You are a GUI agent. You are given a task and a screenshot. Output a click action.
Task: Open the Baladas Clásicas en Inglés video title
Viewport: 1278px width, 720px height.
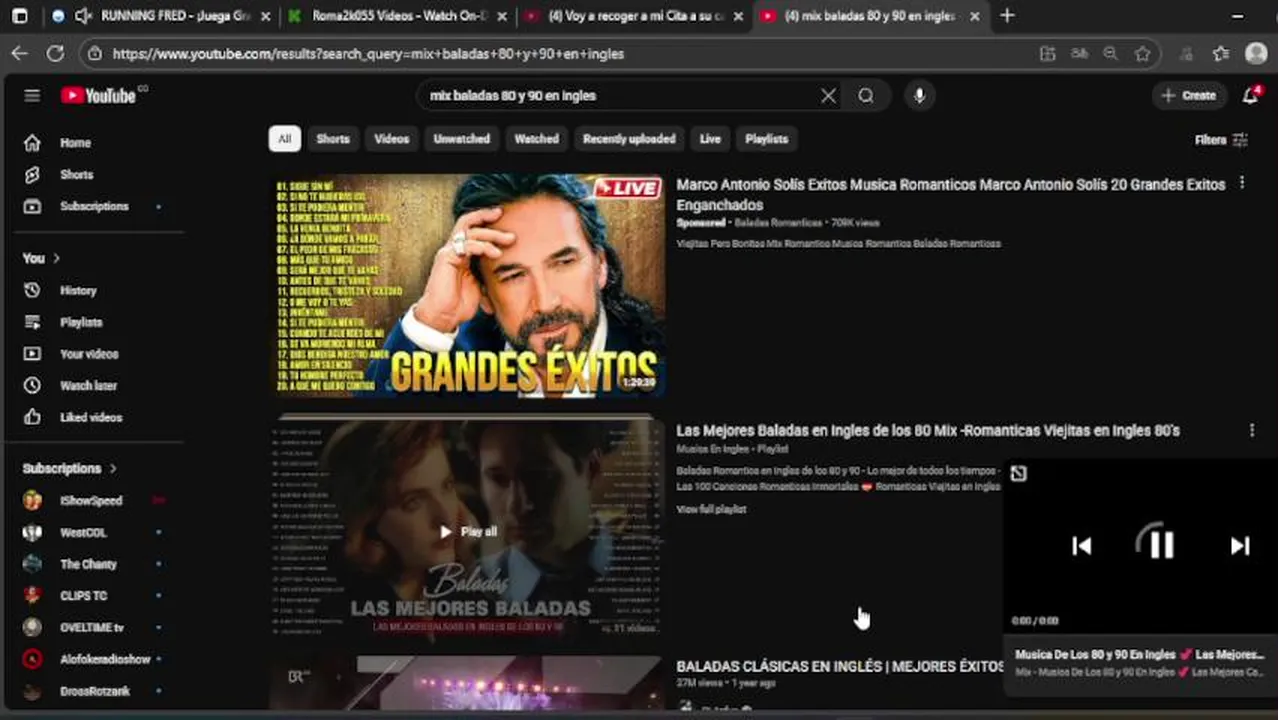(840, 666)
